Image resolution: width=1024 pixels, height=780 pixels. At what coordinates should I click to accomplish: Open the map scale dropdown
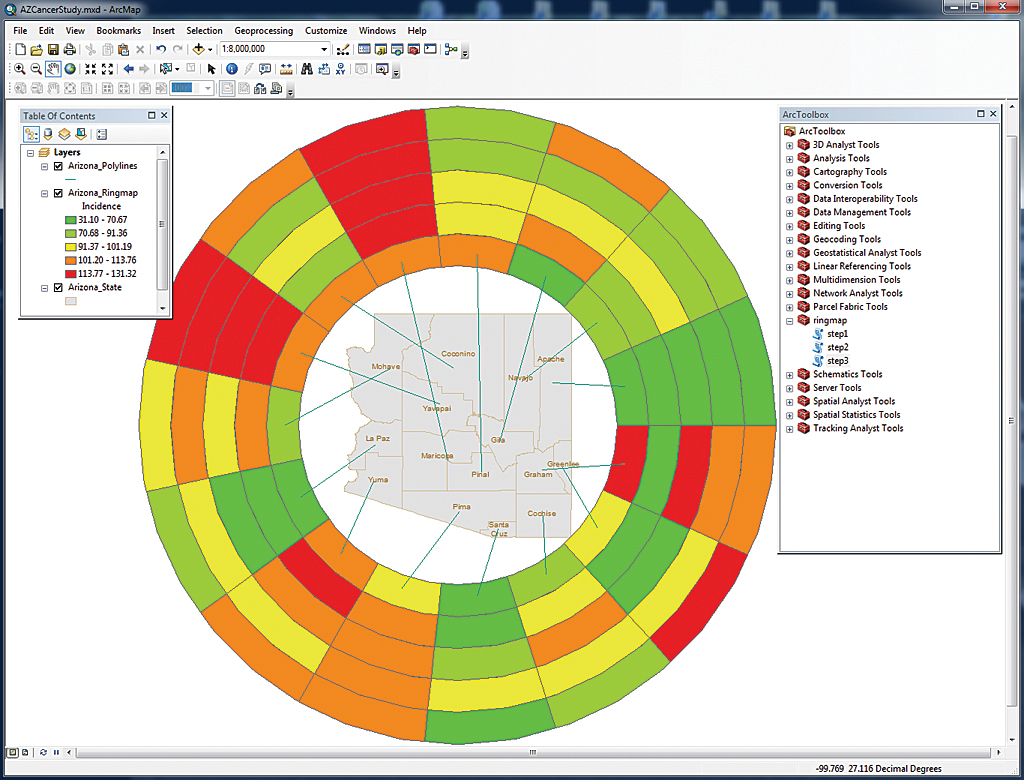coord(324,49)
